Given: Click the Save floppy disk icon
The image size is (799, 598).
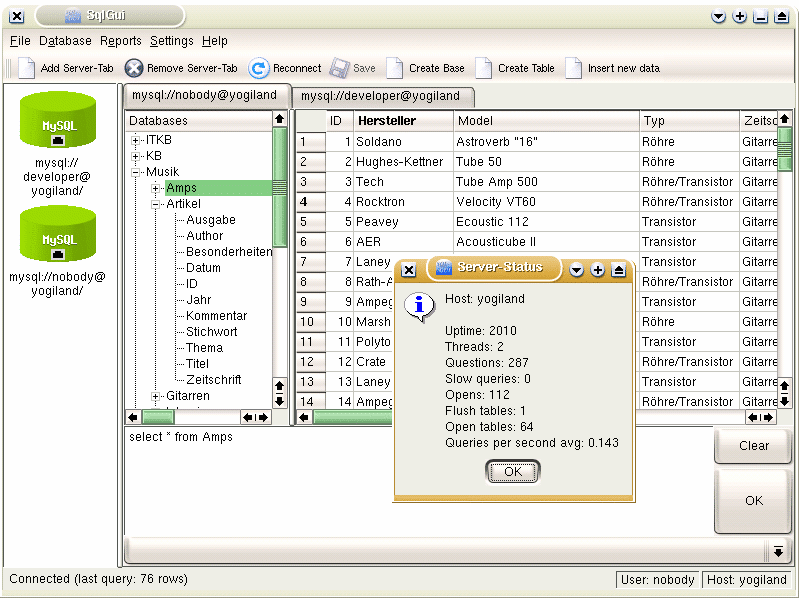Looking at the screenshot, I should [339, 68].
